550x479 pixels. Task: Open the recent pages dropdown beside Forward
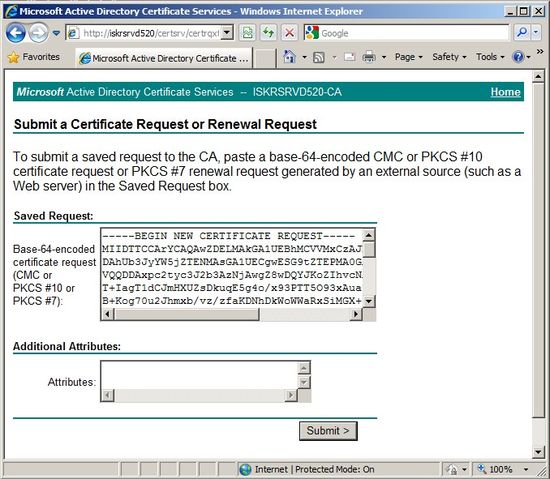point(56,33)
